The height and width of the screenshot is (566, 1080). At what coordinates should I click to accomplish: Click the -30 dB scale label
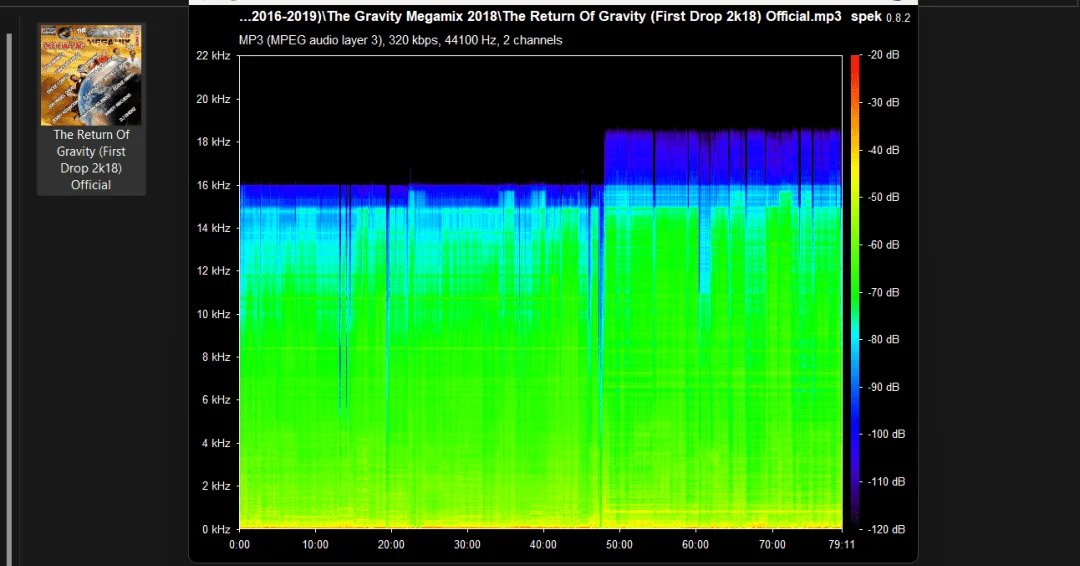tap(883, 103)
